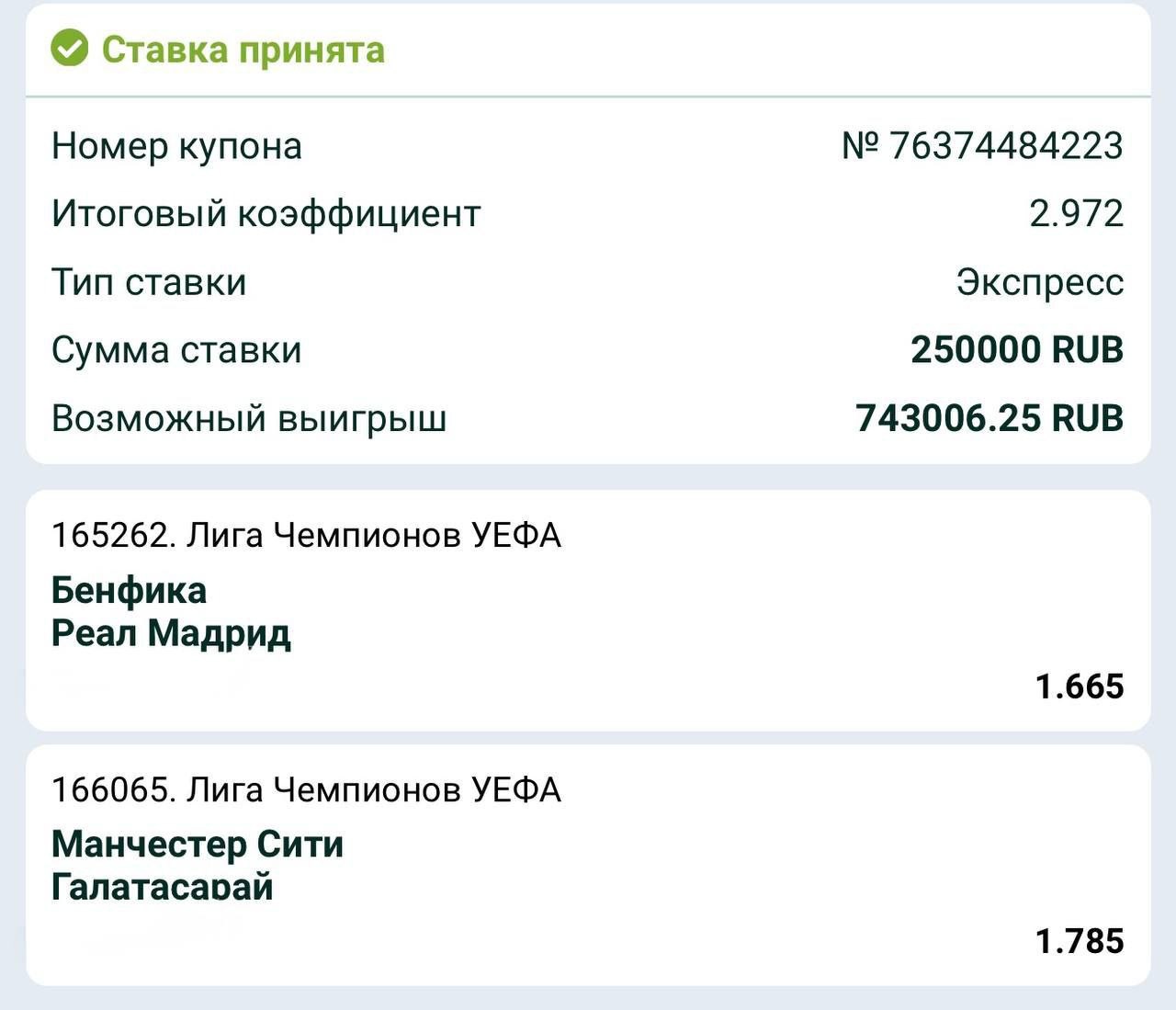
Task: Click the "Ставка принята" heading
Action: [243, 50]
